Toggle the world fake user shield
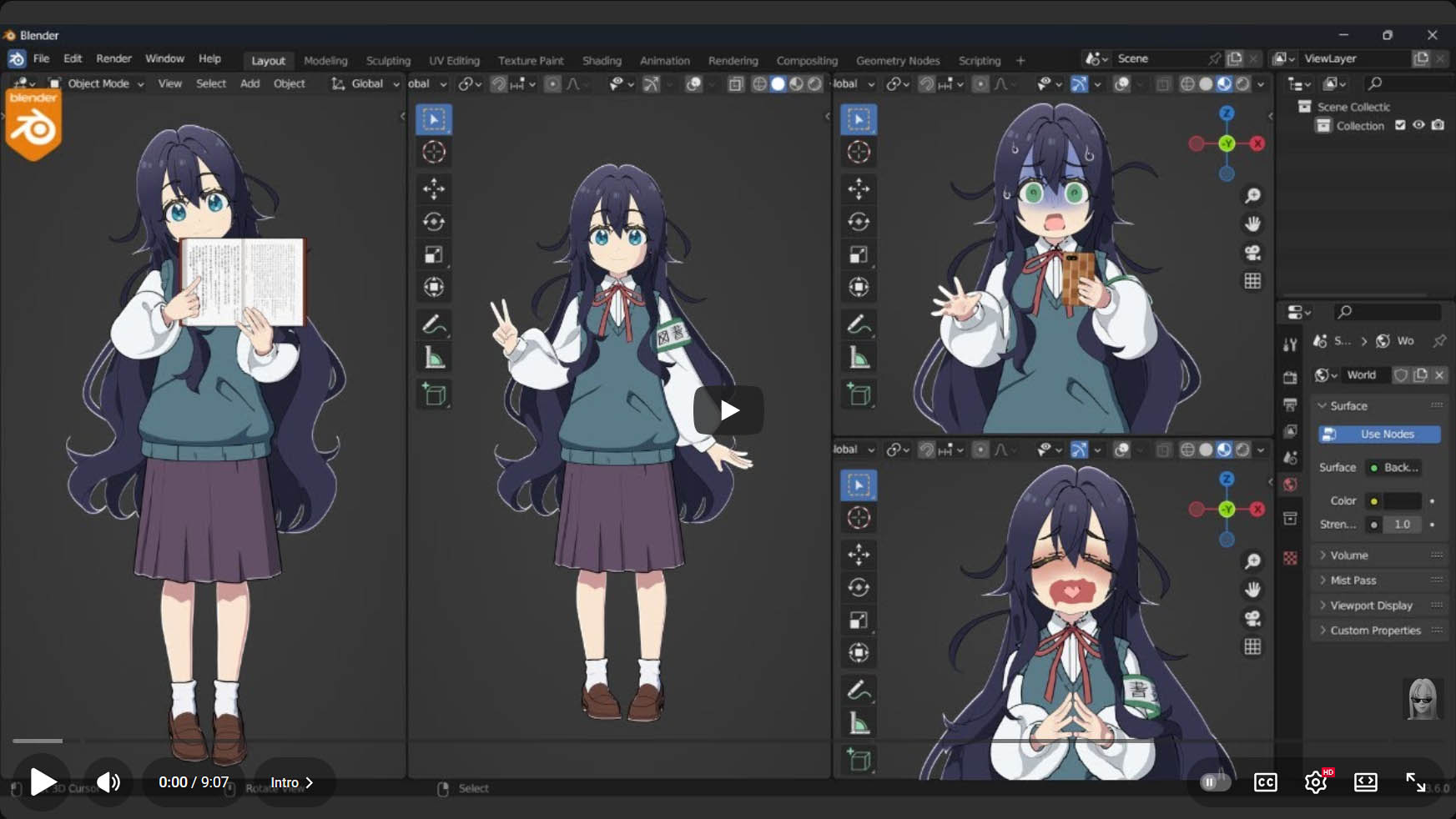 tap(1401, 375)
